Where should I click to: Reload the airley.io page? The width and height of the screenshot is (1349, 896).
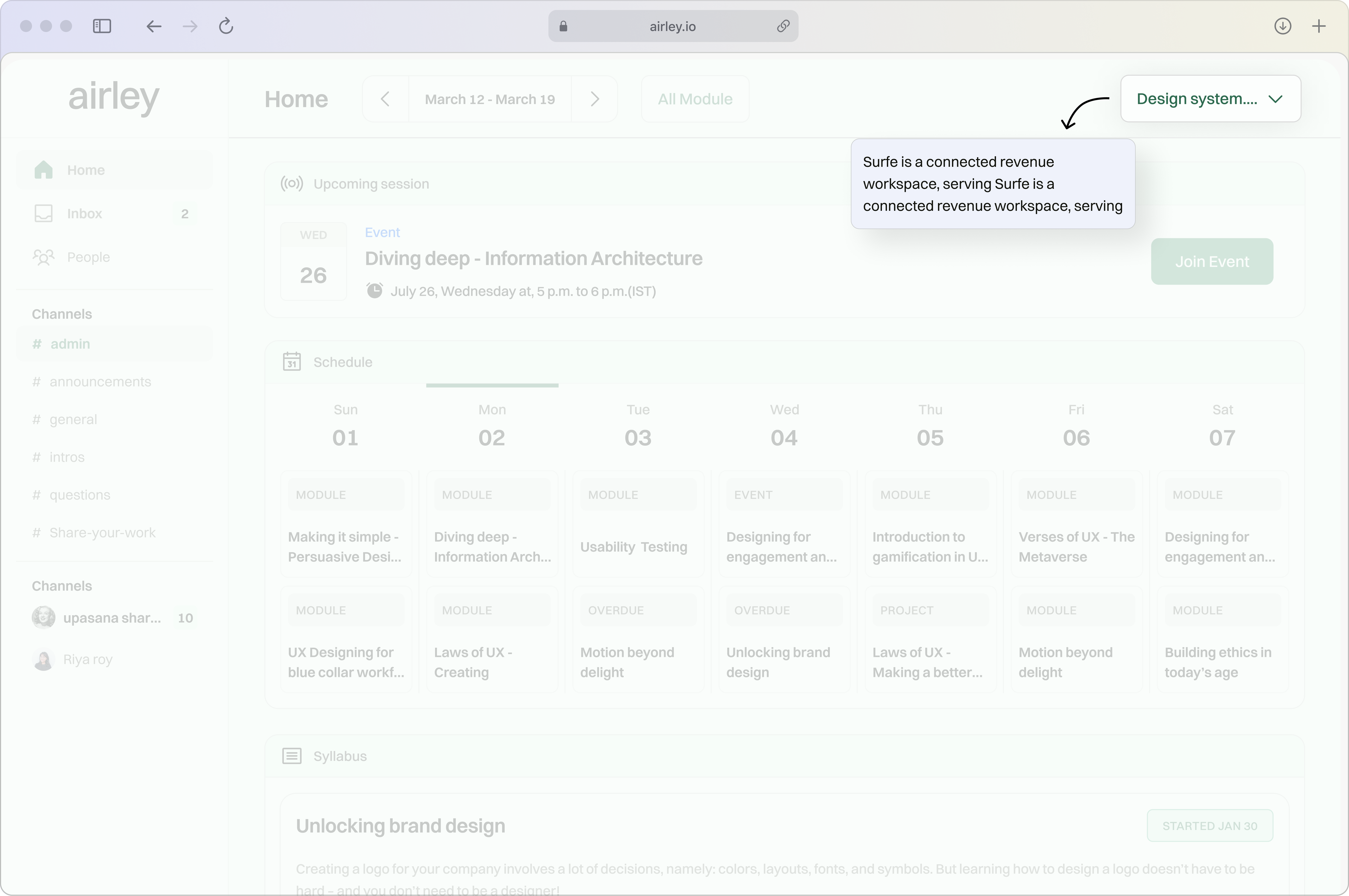click(x=226, y=26)
